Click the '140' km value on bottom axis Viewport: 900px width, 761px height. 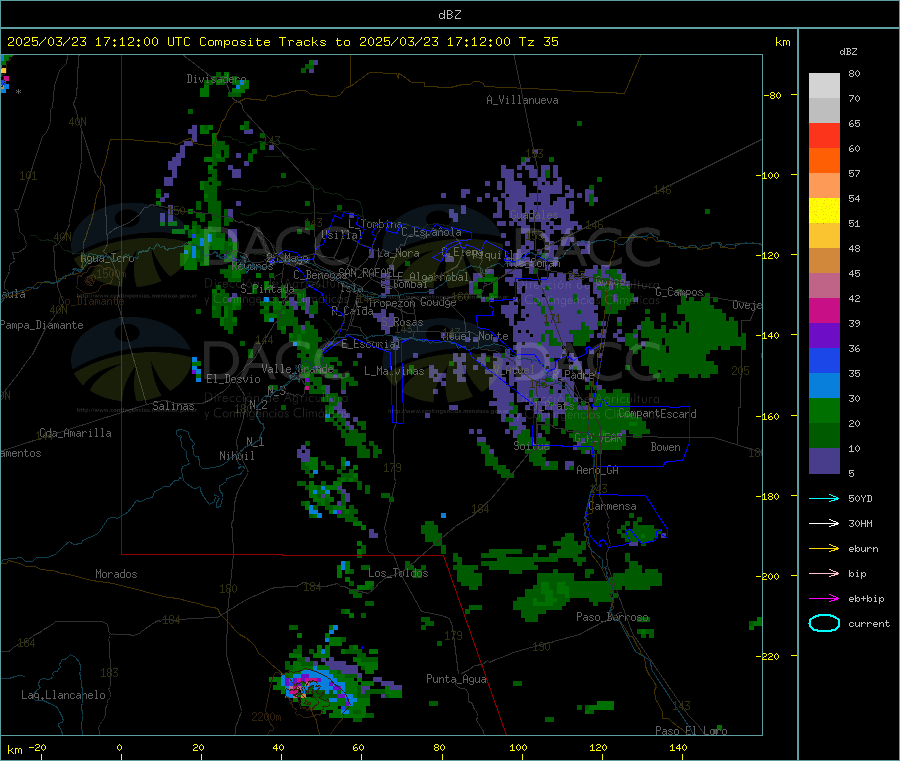pyautogui.click(x=678, y=747)
